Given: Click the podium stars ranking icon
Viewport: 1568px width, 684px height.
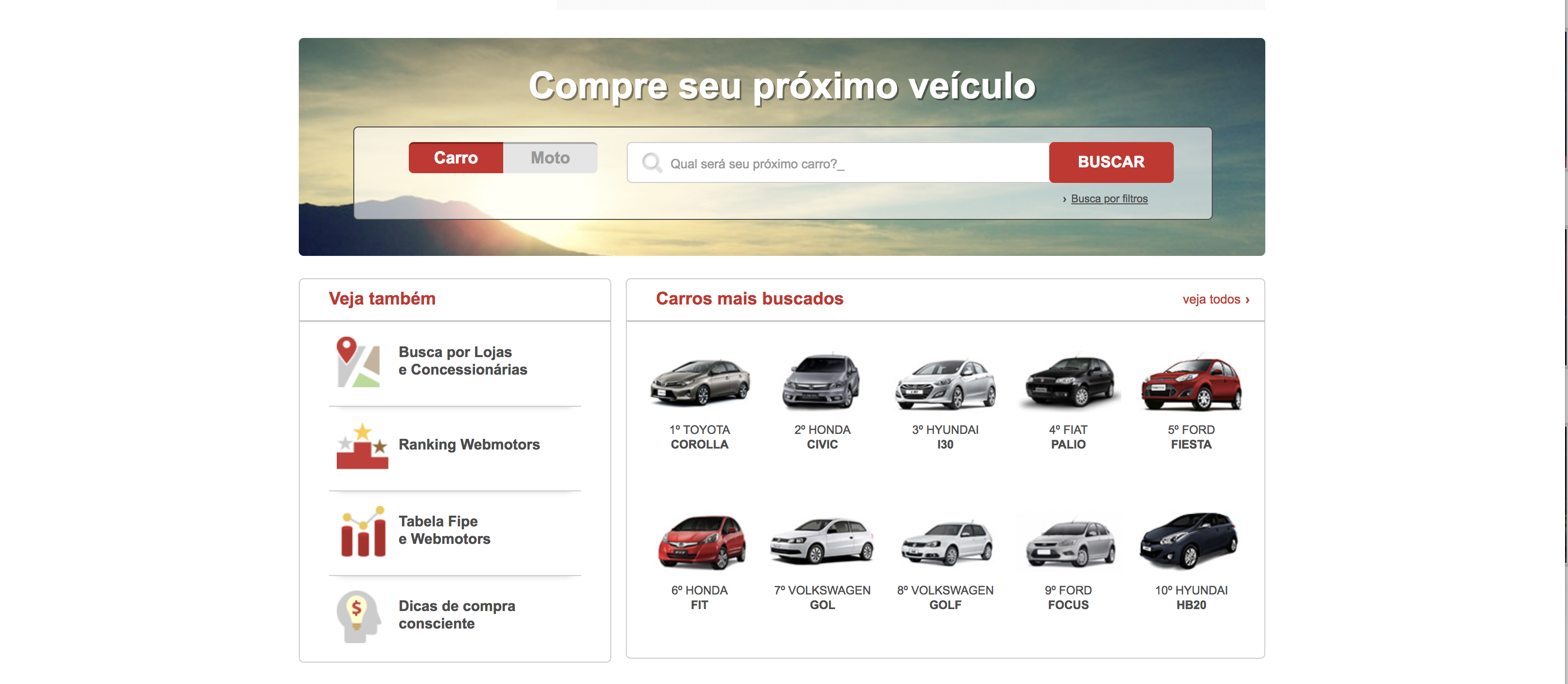Looking at the screenshot, I should tap(362, 446).
